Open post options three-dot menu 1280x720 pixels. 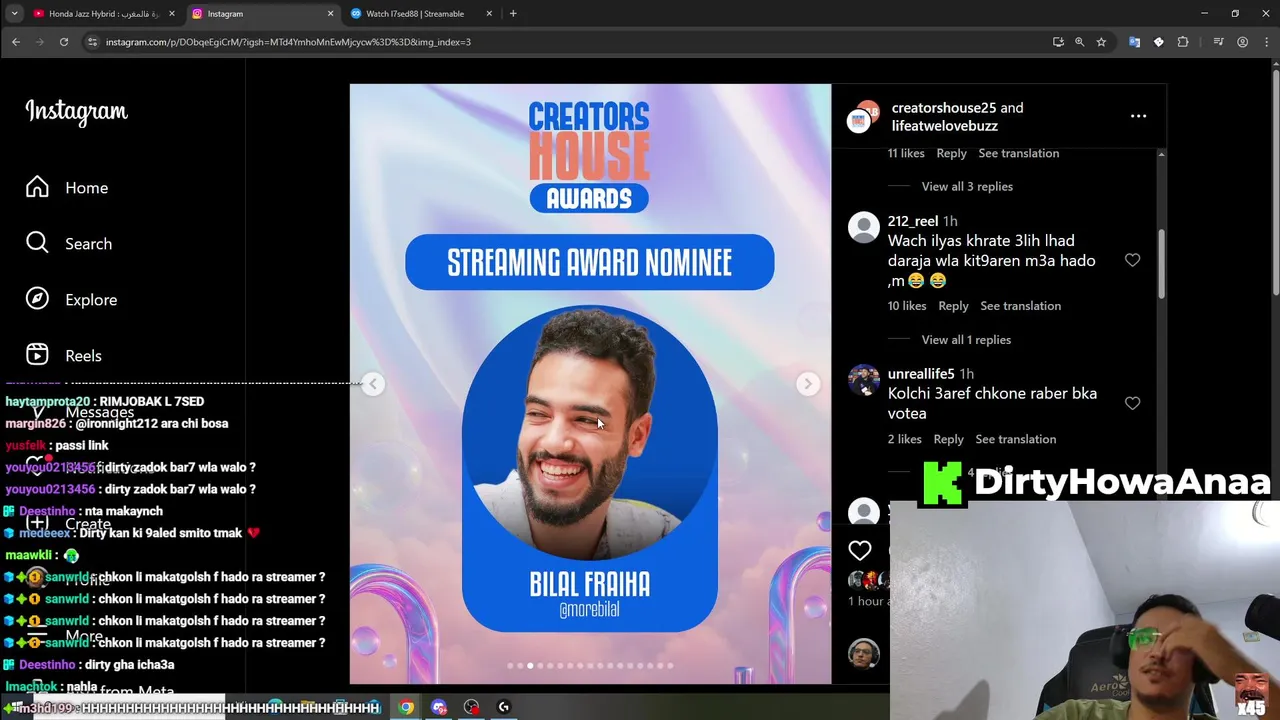[x=1138, y=116]
